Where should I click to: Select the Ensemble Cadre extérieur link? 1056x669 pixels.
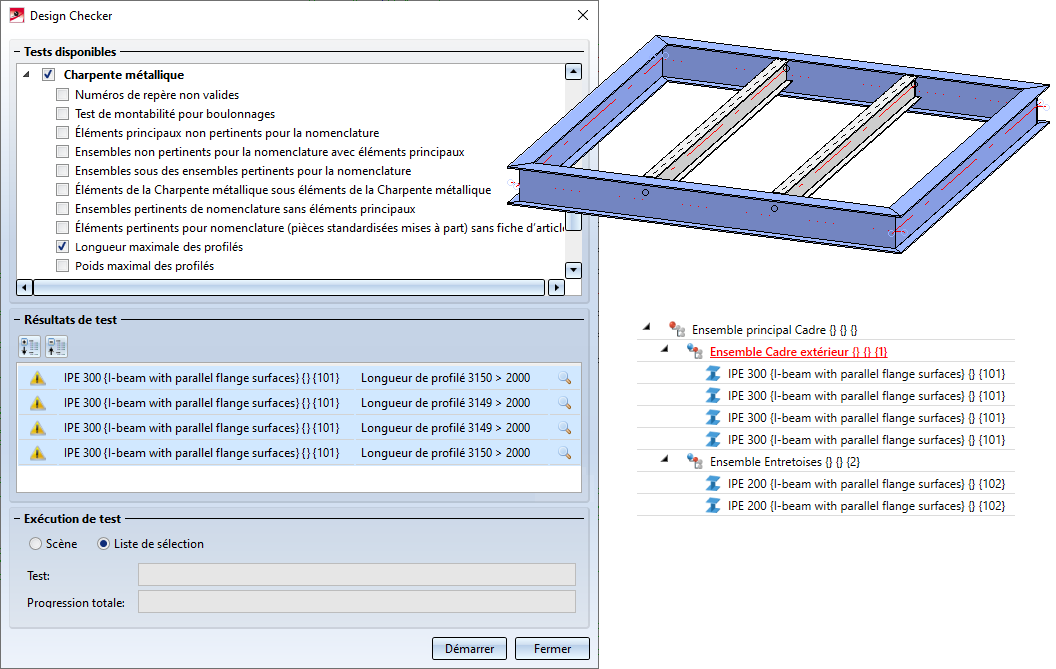[798, 352]
